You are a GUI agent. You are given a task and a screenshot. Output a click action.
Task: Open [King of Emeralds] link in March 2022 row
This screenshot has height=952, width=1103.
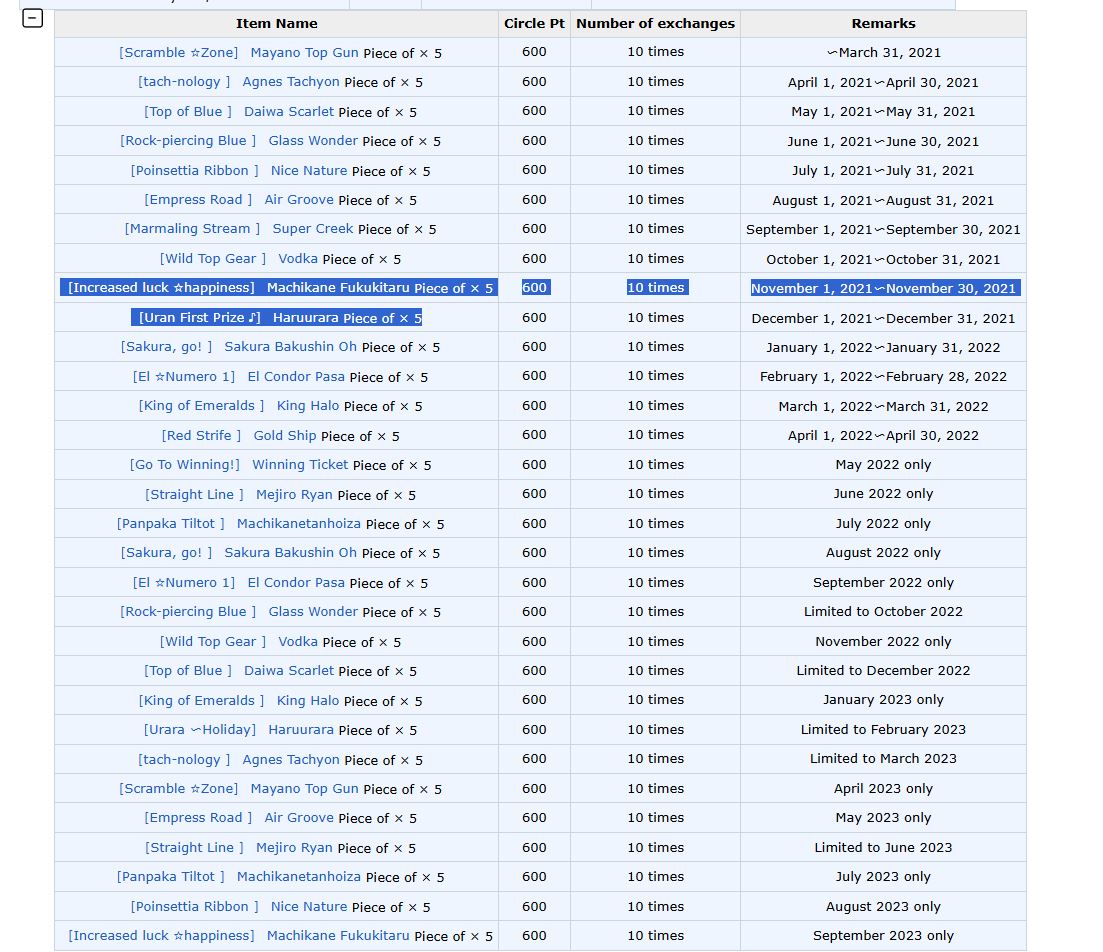tap(201, 406)
